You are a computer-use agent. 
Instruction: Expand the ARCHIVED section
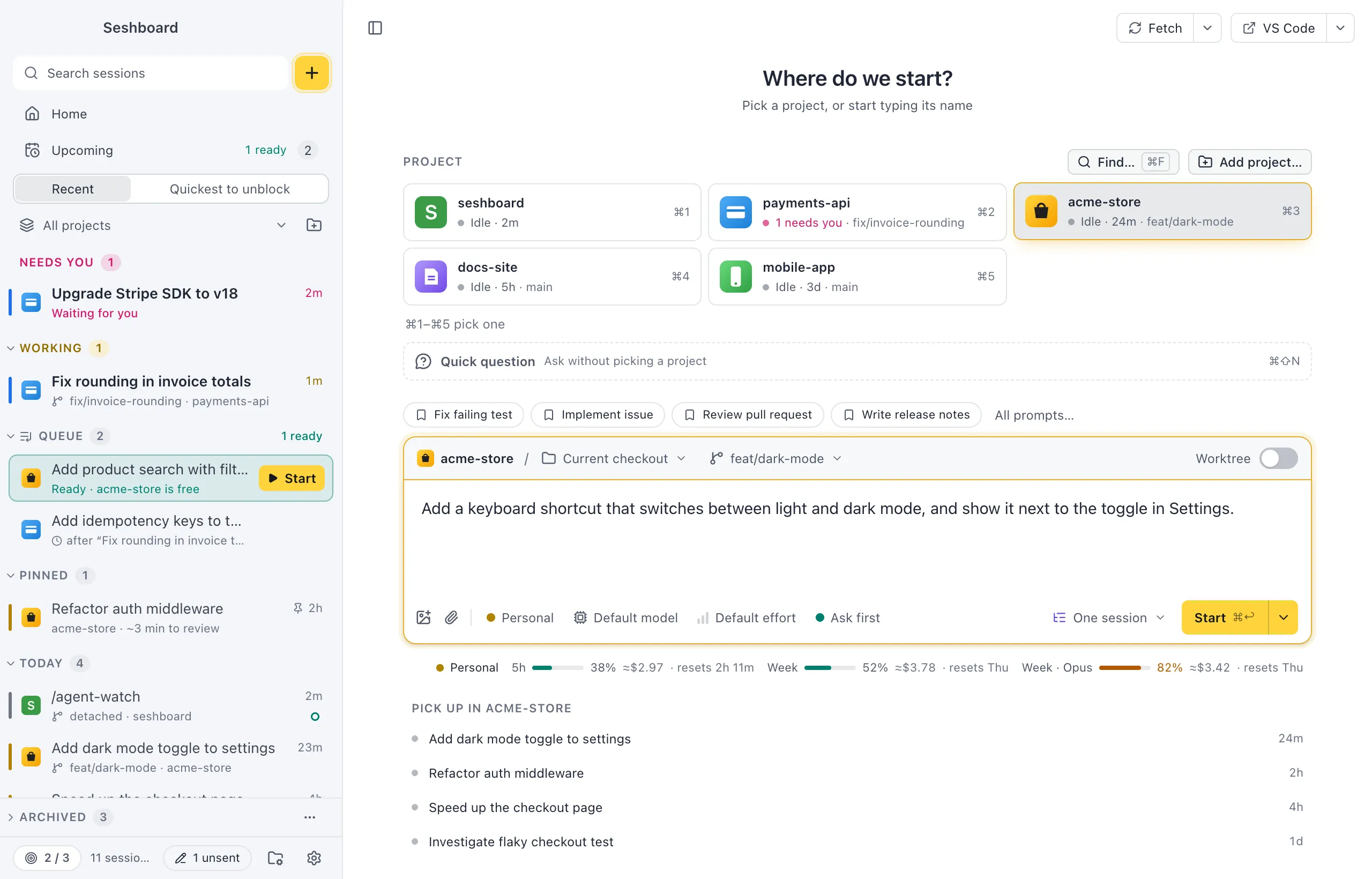[11, 817]
